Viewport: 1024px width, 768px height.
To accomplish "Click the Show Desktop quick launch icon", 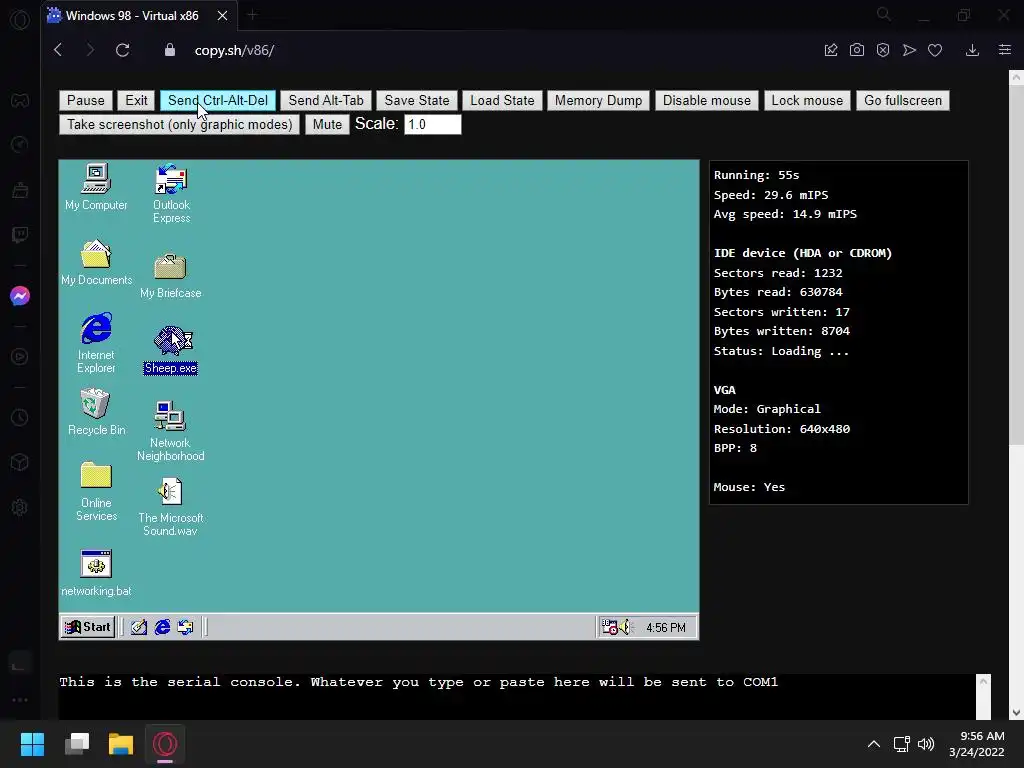I will pos(138,628).
